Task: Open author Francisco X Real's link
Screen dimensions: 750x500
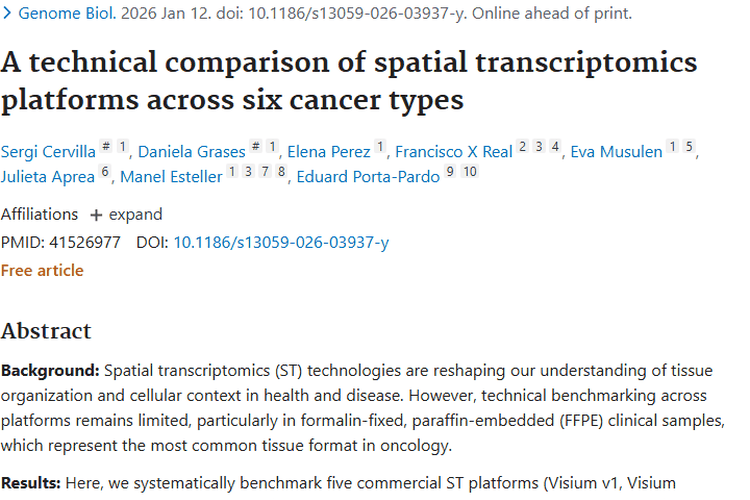Action: tap(453, 152)
